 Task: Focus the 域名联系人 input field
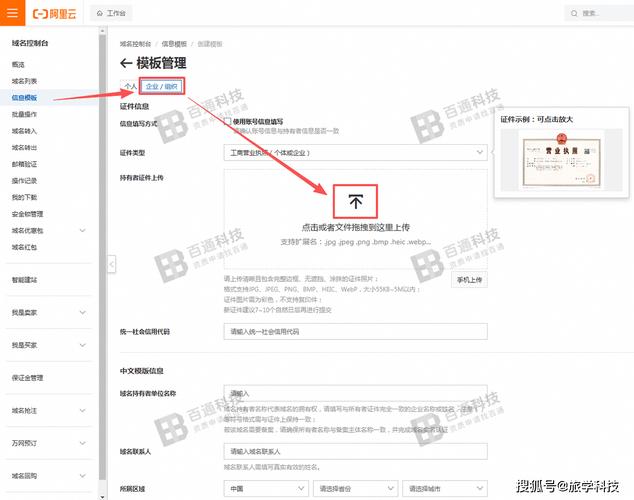(355, 451)
